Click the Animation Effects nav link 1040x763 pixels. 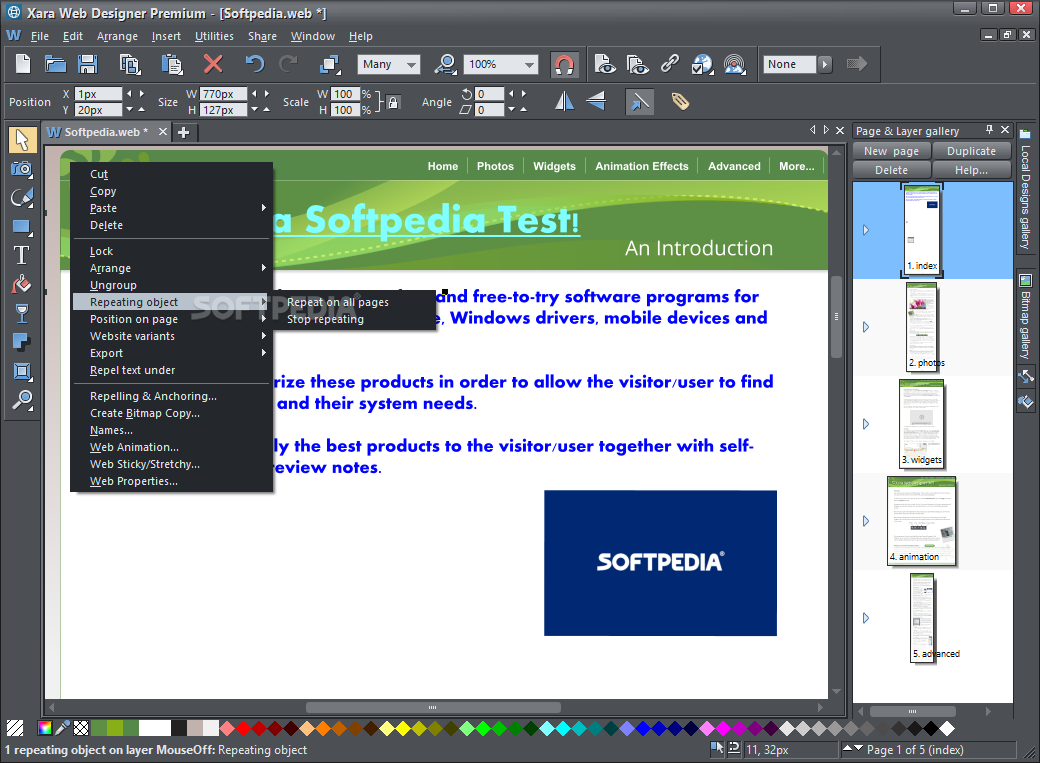(641, 167)
